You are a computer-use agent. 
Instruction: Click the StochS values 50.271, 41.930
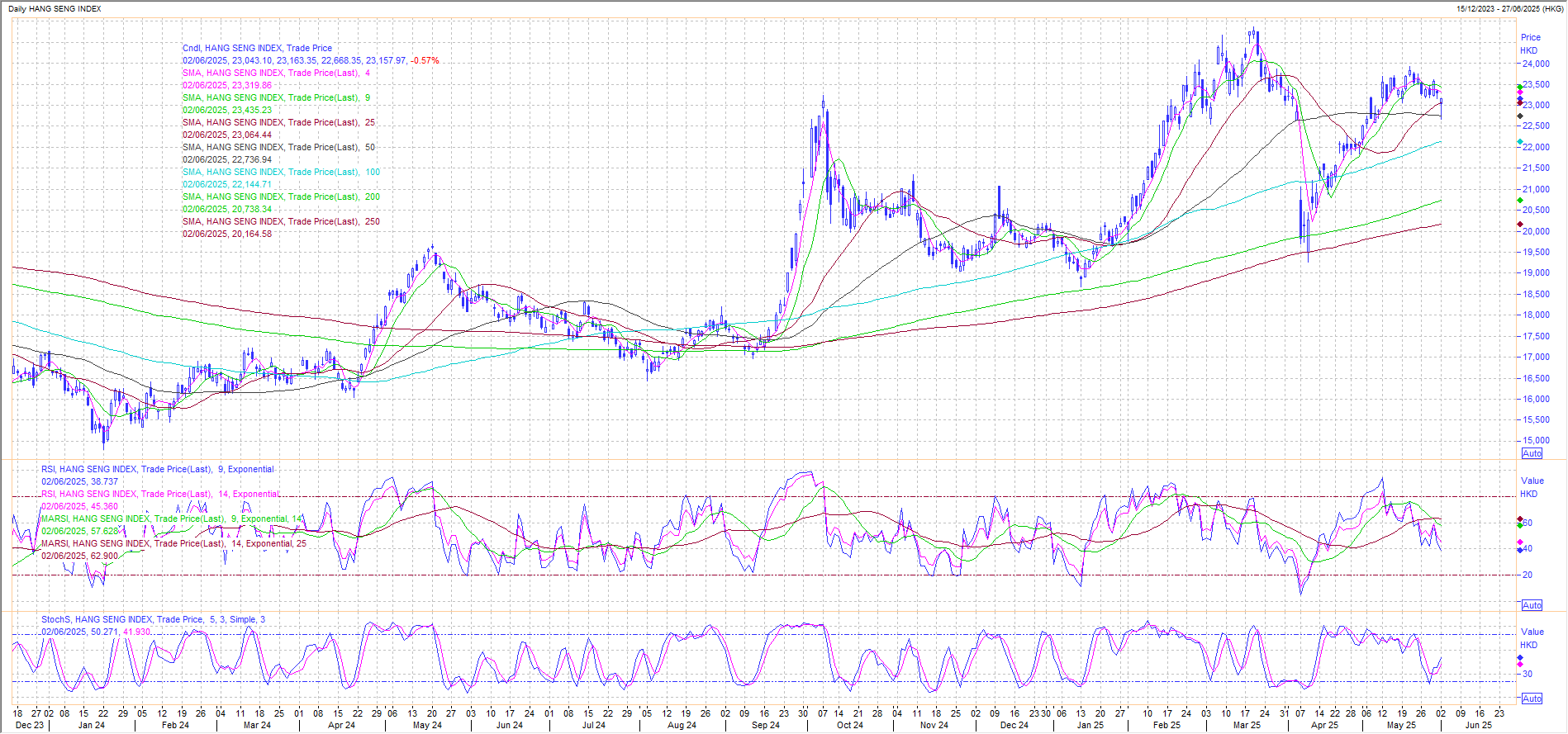coord(96,632)
